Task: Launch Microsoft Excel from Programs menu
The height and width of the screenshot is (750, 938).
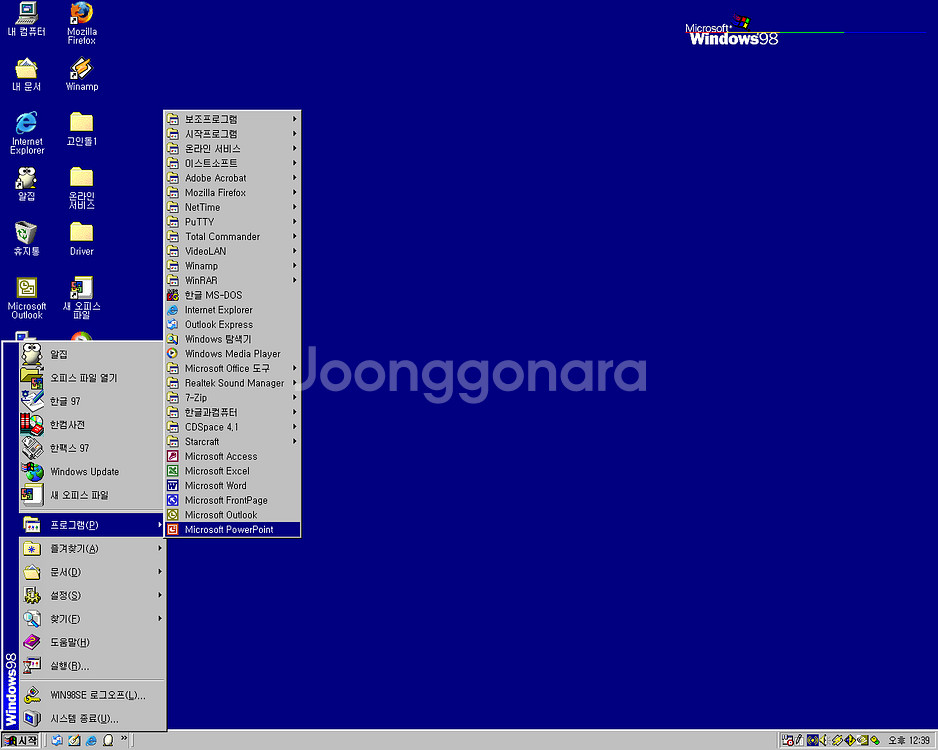Action: (233, 471)
